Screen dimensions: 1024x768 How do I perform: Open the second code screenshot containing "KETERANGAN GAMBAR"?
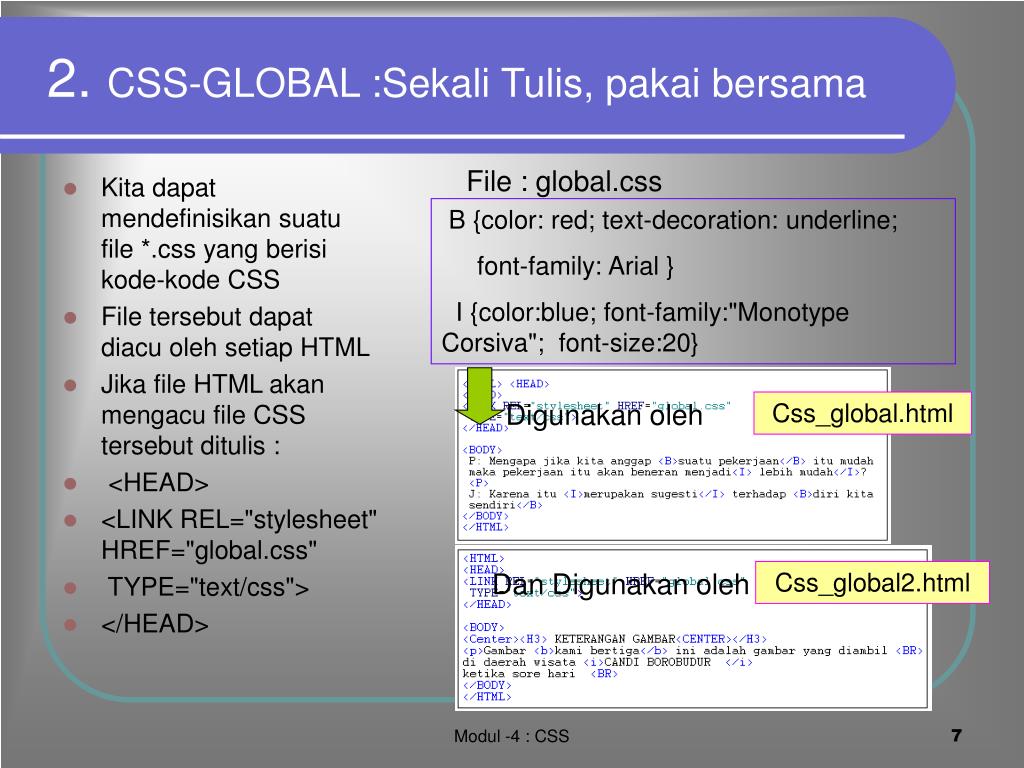coord(693,629)
